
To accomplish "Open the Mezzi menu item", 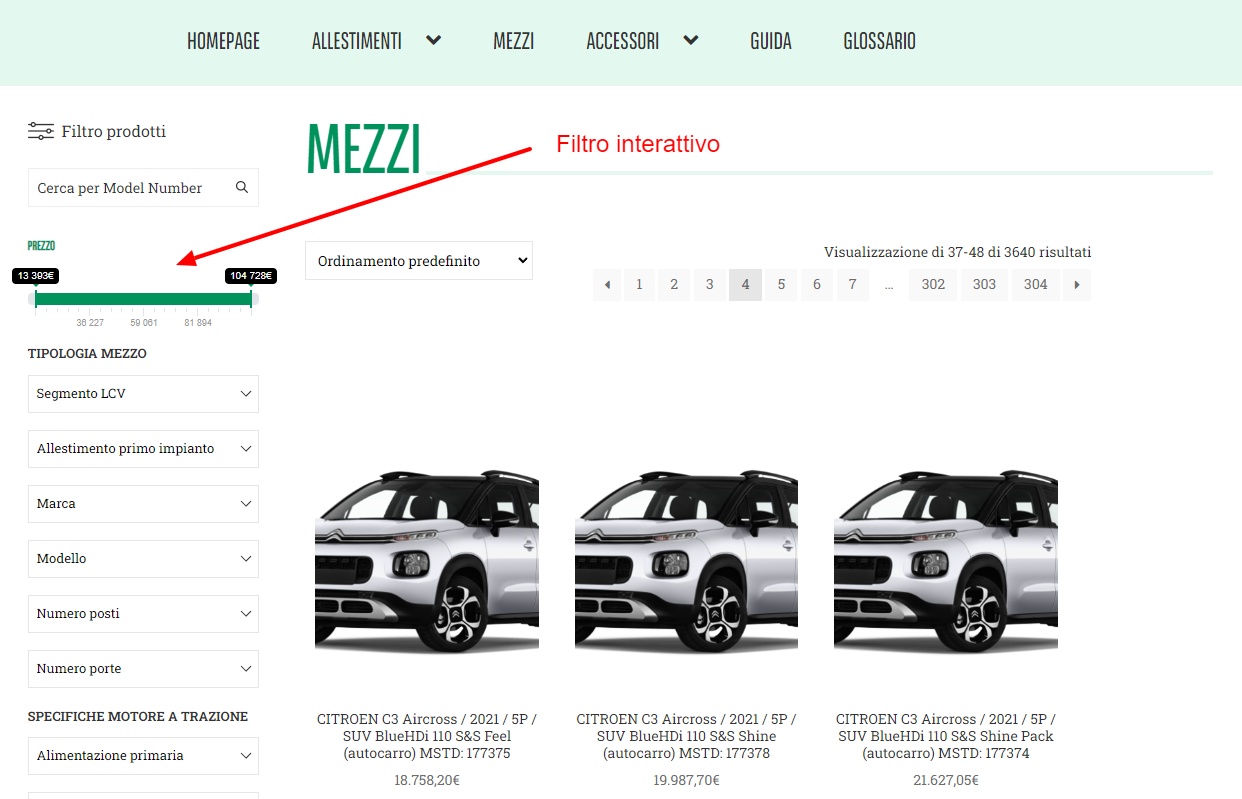I will [513, 41].
